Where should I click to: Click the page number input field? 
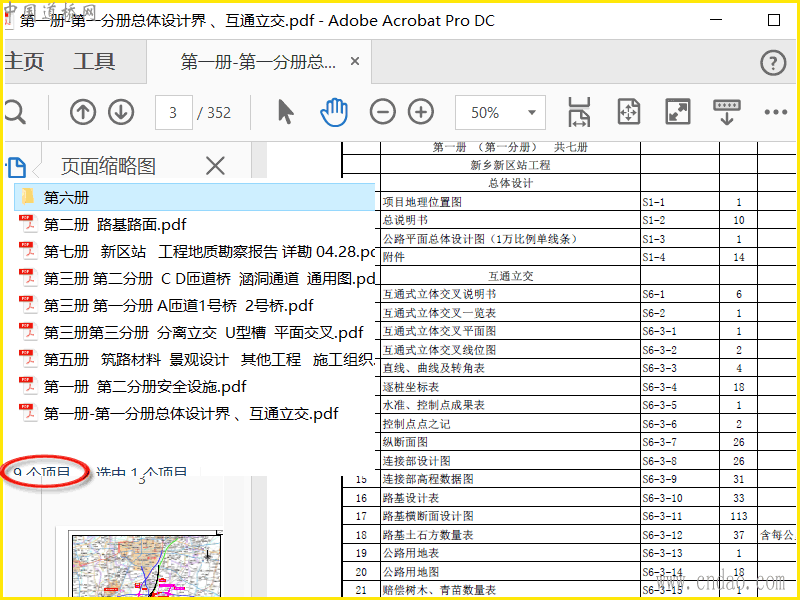coord(174,112)
